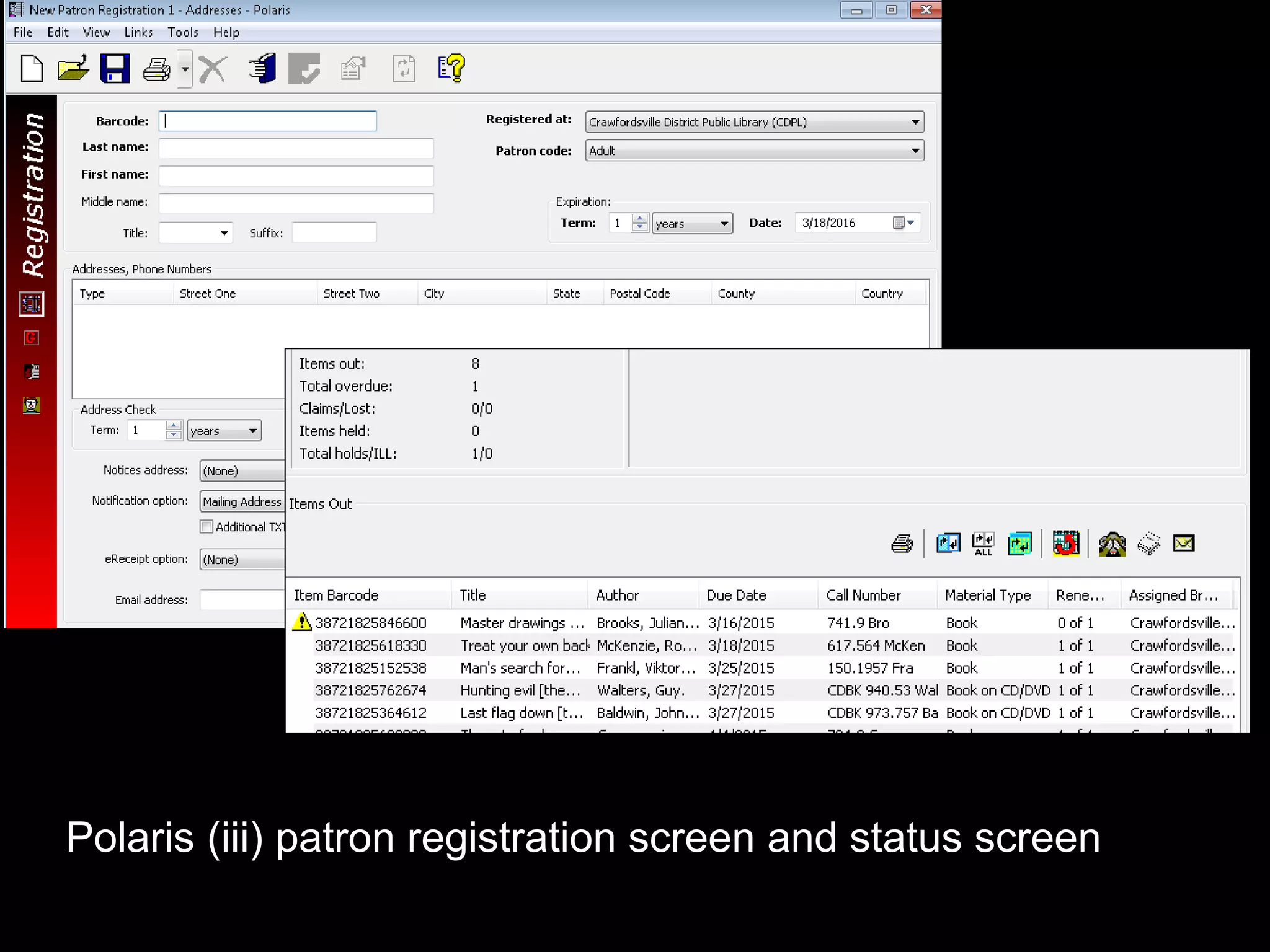Select the red G General view sidebar icon
Screen dimensions: 1270x952
pos(31,338)
